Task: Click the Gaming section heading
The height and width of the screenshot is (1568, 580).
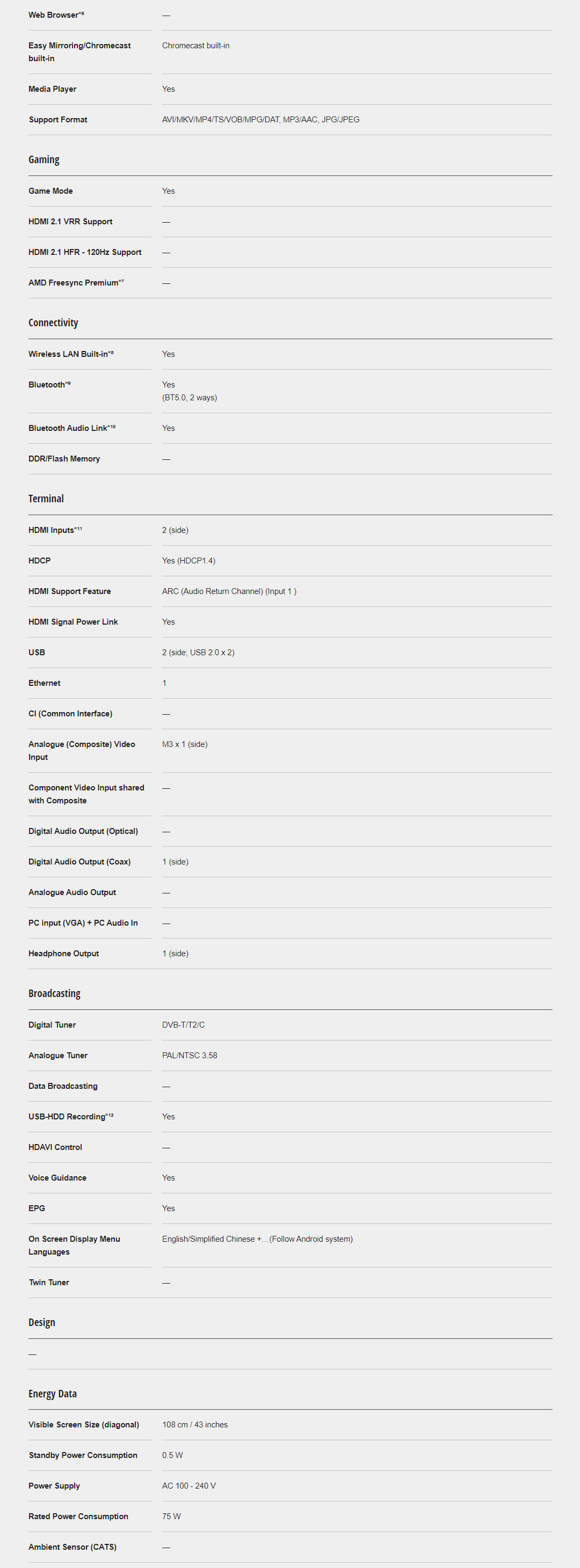Action: [44, 159]
